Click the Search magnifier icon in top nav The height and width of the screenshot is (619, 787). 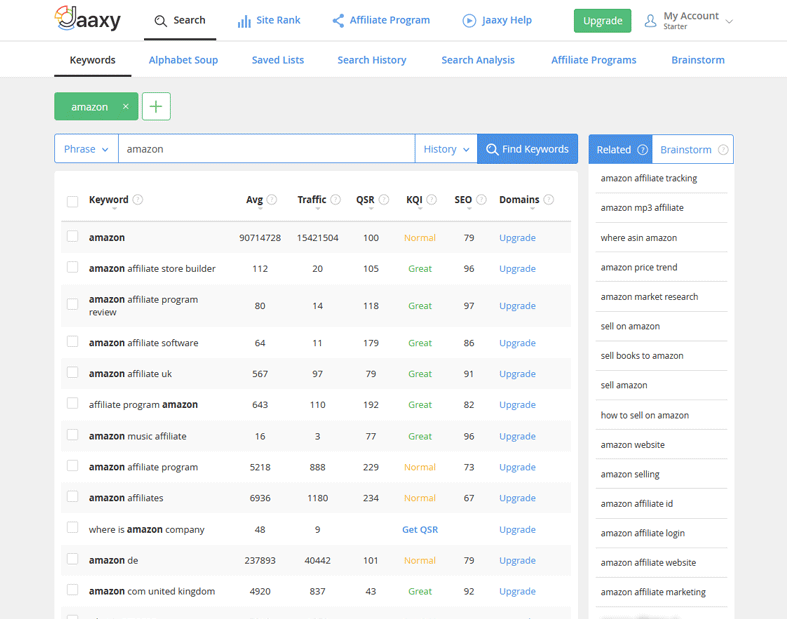[x=161, y=21]
